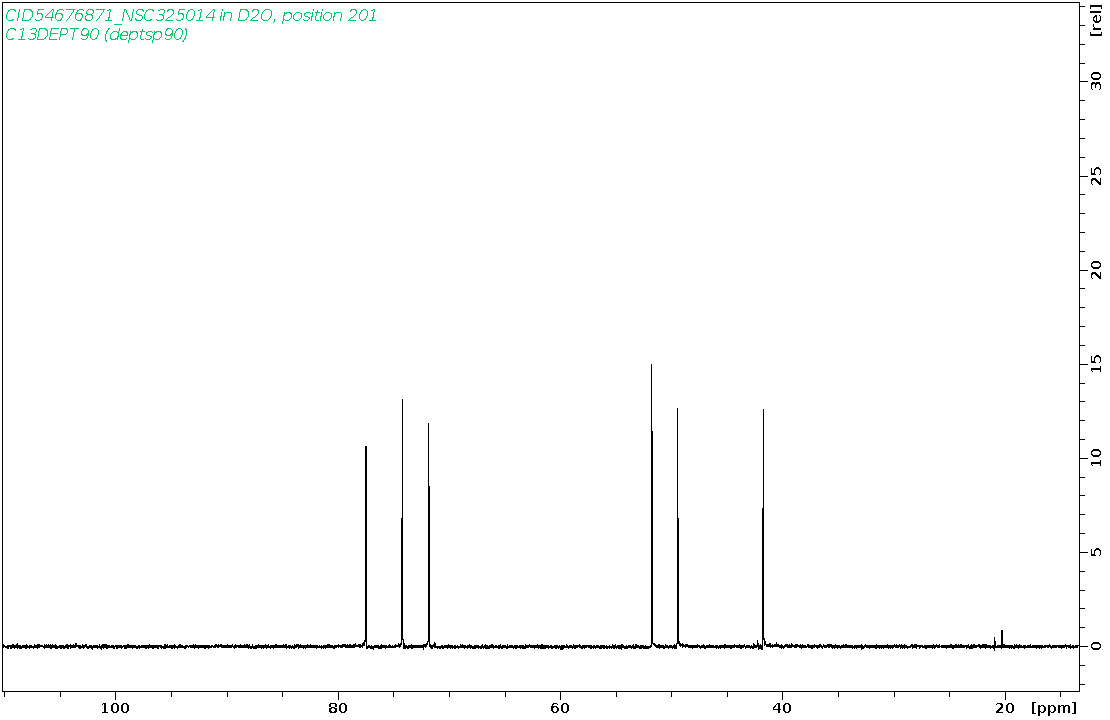This screenshot has height=720, width=1110.
Task: Click the '40' tick label on ppm axis
Action: pyautogui.click(x=782, y=707)
